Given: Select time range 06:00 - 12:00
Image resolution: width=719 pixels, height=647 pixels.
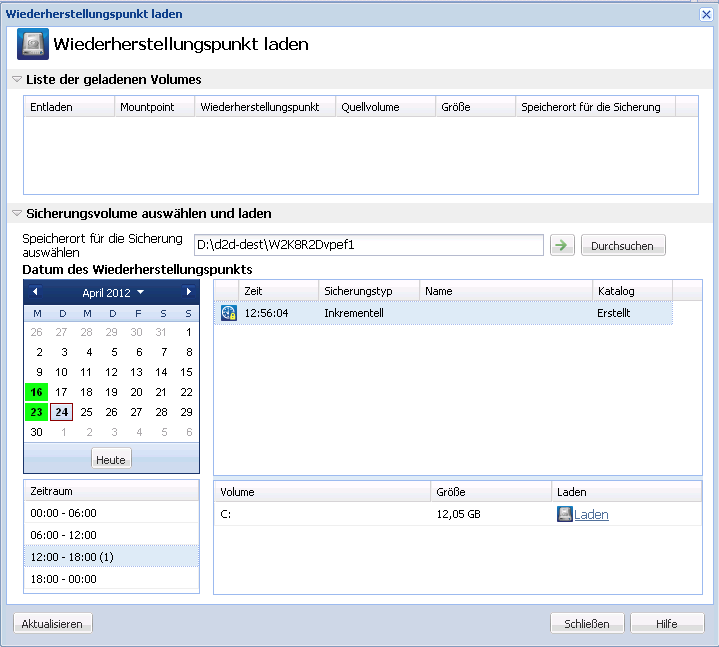Looking at the screenshot, I should click(111, 535).
